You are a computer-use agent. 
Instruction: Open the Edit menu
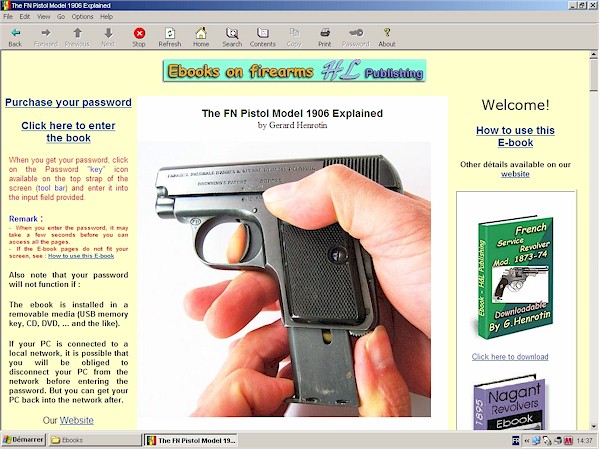25,16
